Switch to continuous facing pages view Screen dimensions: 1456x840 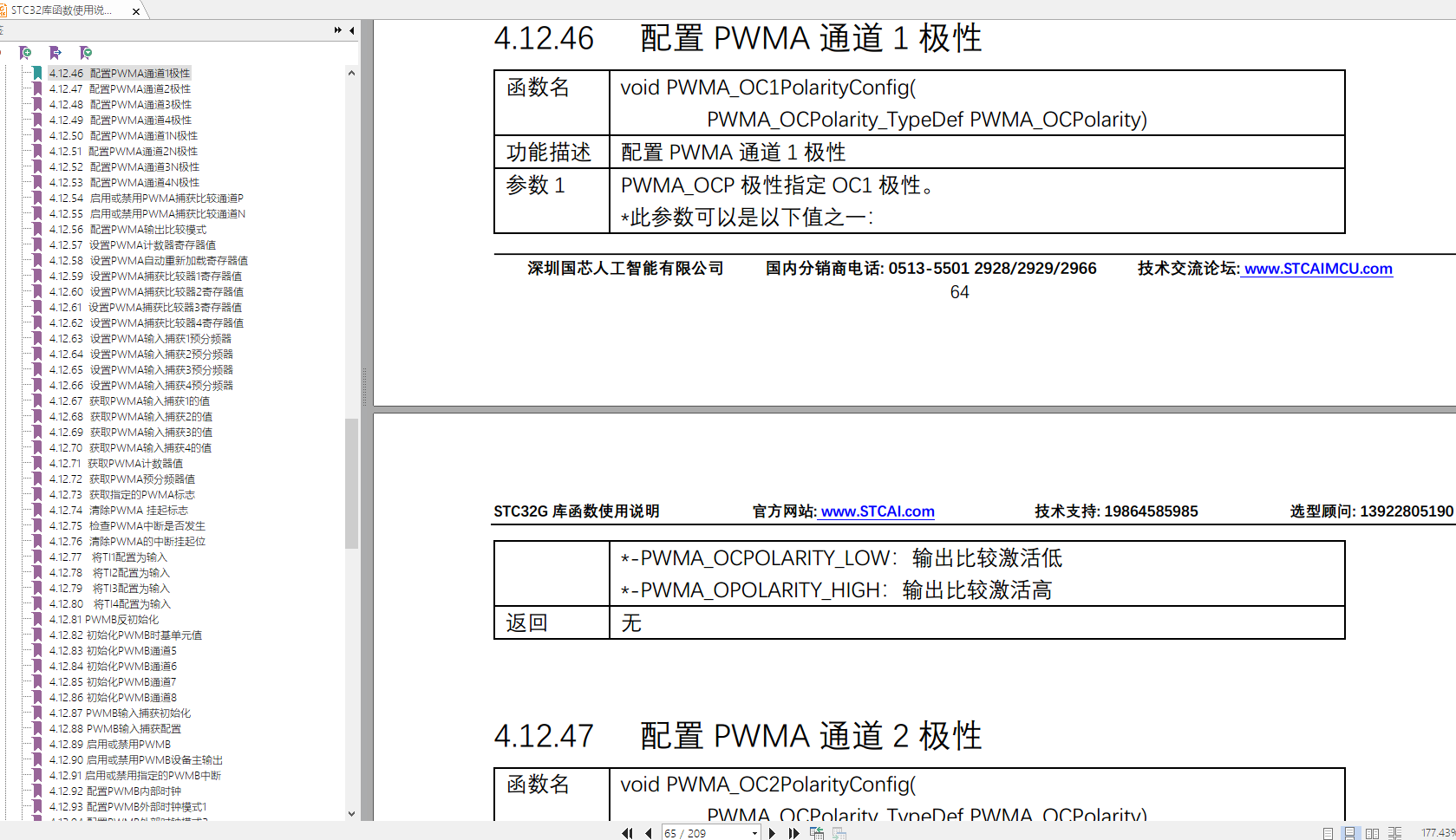point(1394,833)
